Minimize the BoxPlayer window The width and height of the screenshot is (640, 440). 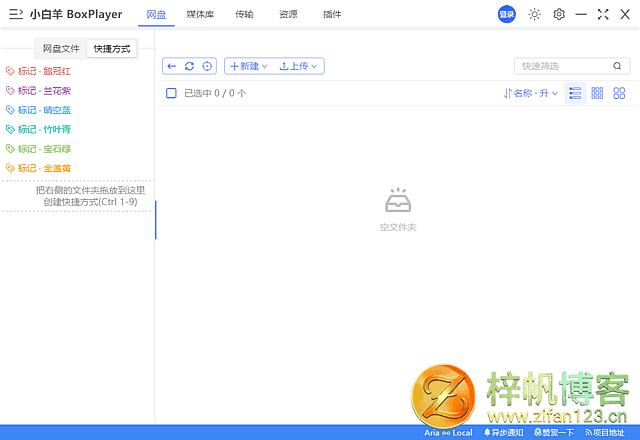click(x=581, y=14)
